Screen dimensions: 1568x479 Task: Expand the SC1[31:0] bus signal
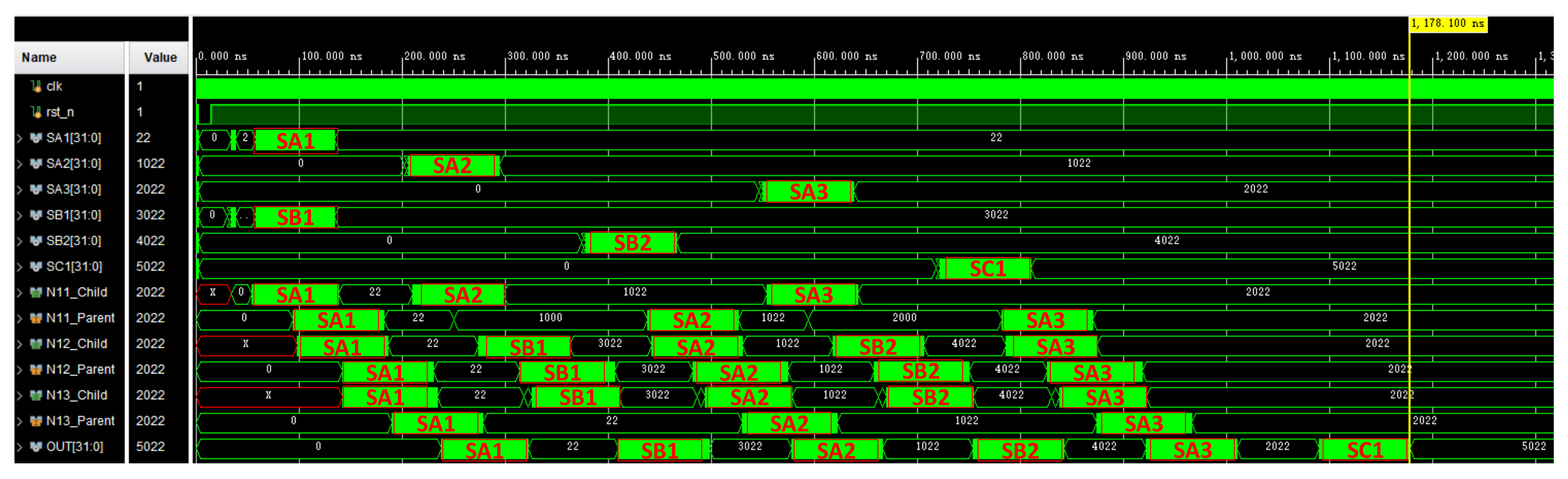point(20,267)
